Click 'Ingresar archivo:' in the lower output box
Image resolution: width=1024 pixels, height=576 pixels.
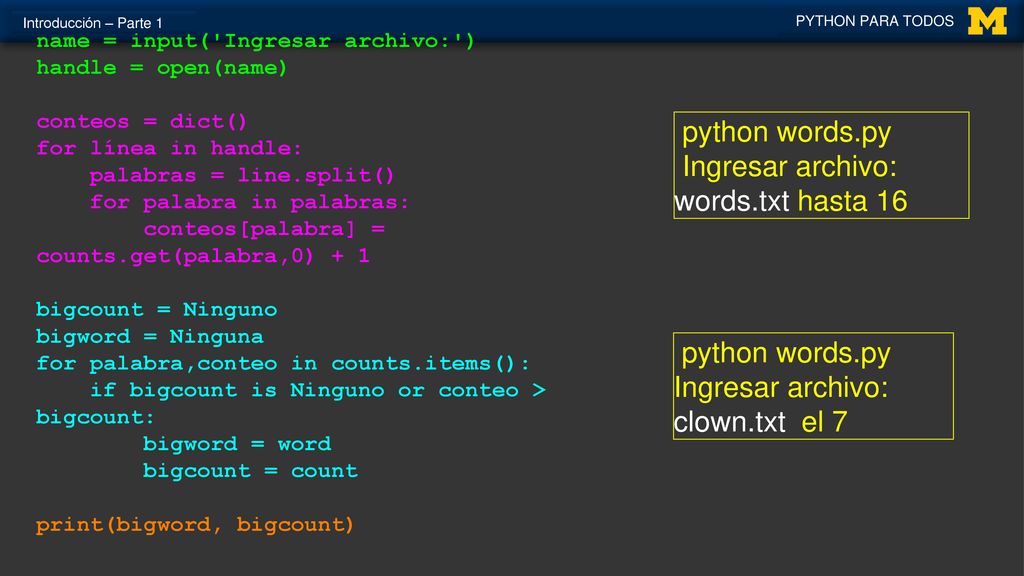781,388
